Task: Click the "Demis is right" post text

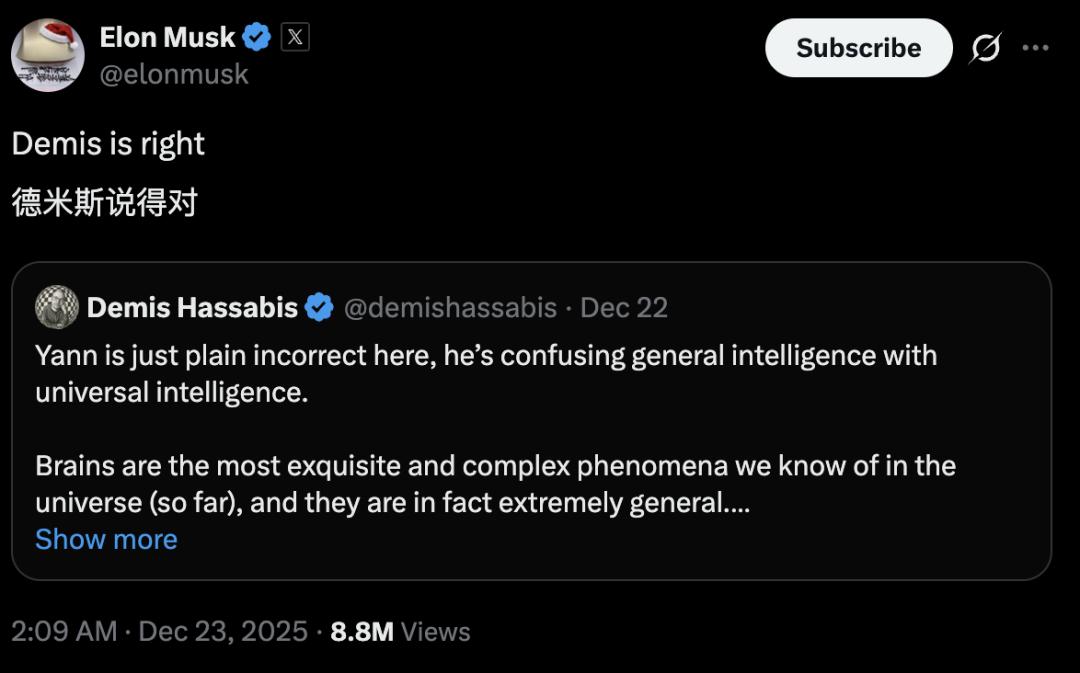Action: (108, 144)
